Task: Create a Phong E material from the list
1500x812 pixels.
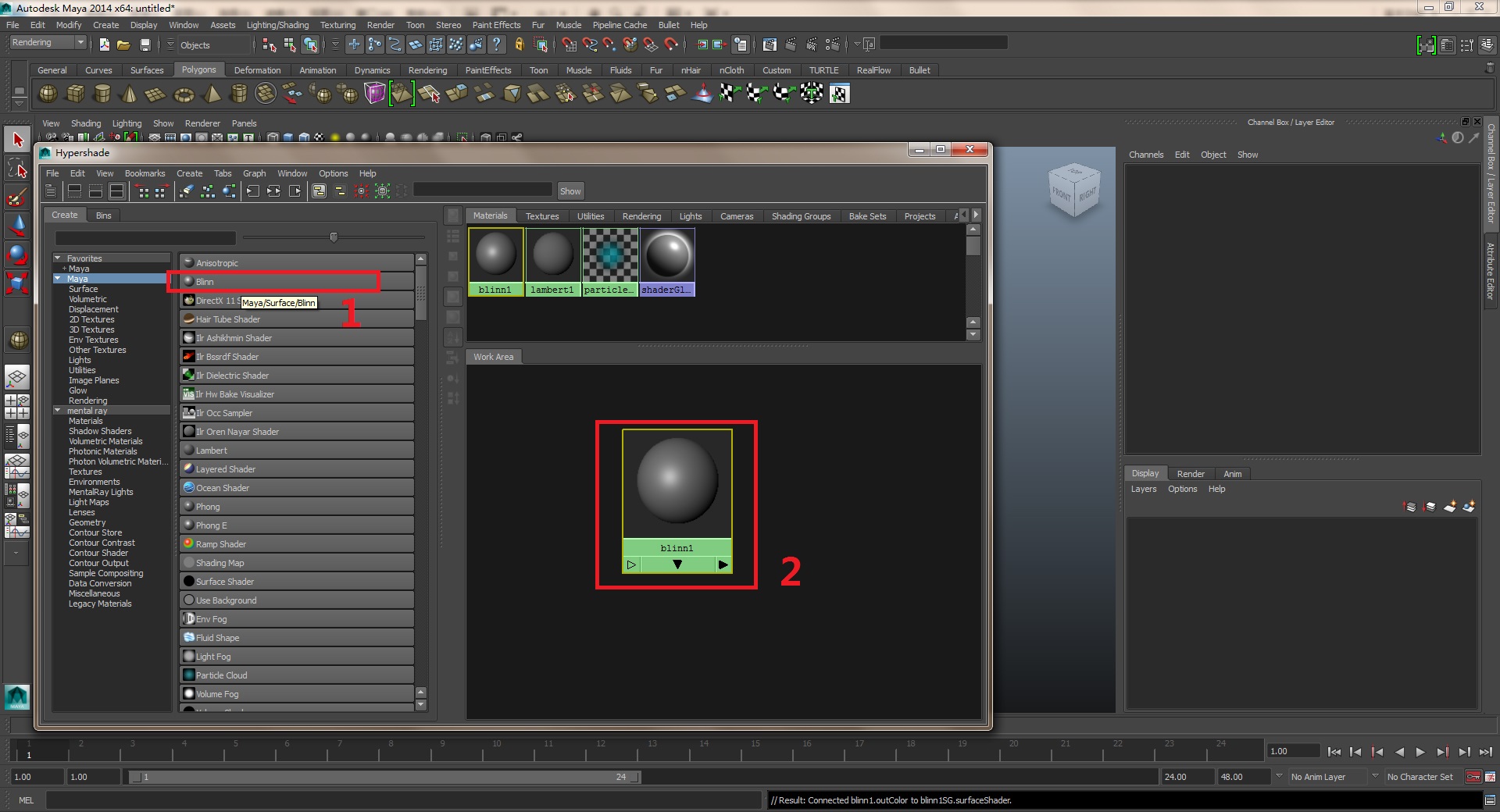Action: pos(297,525)
